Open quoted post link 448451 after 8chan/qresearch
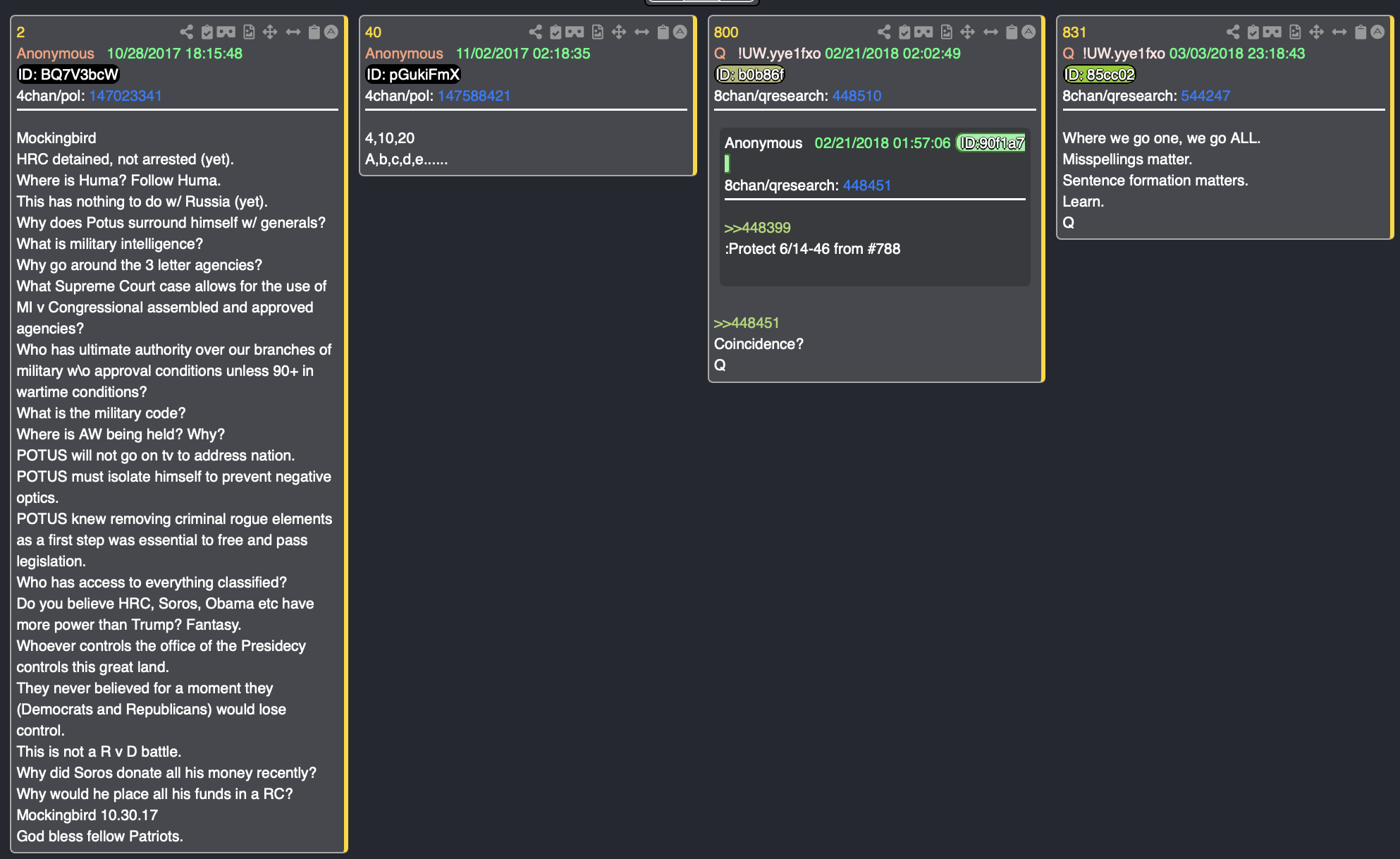This screenshot has height=859, width=1400. 867,185
